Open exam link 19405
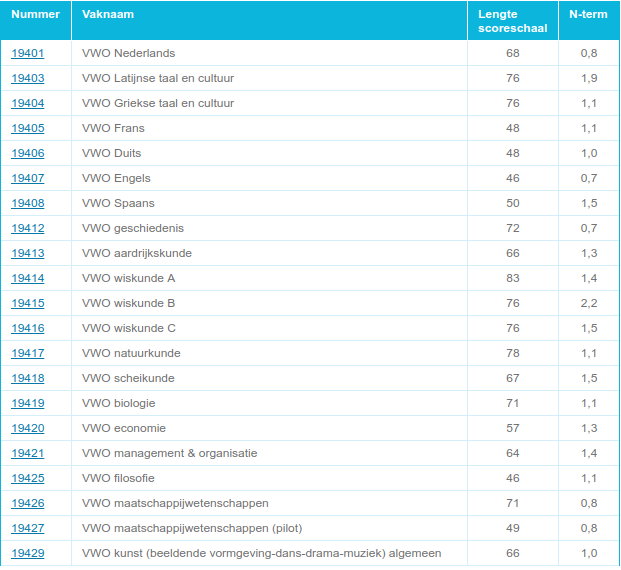Screen dimensions: 621x570 [x=28, y=128]
